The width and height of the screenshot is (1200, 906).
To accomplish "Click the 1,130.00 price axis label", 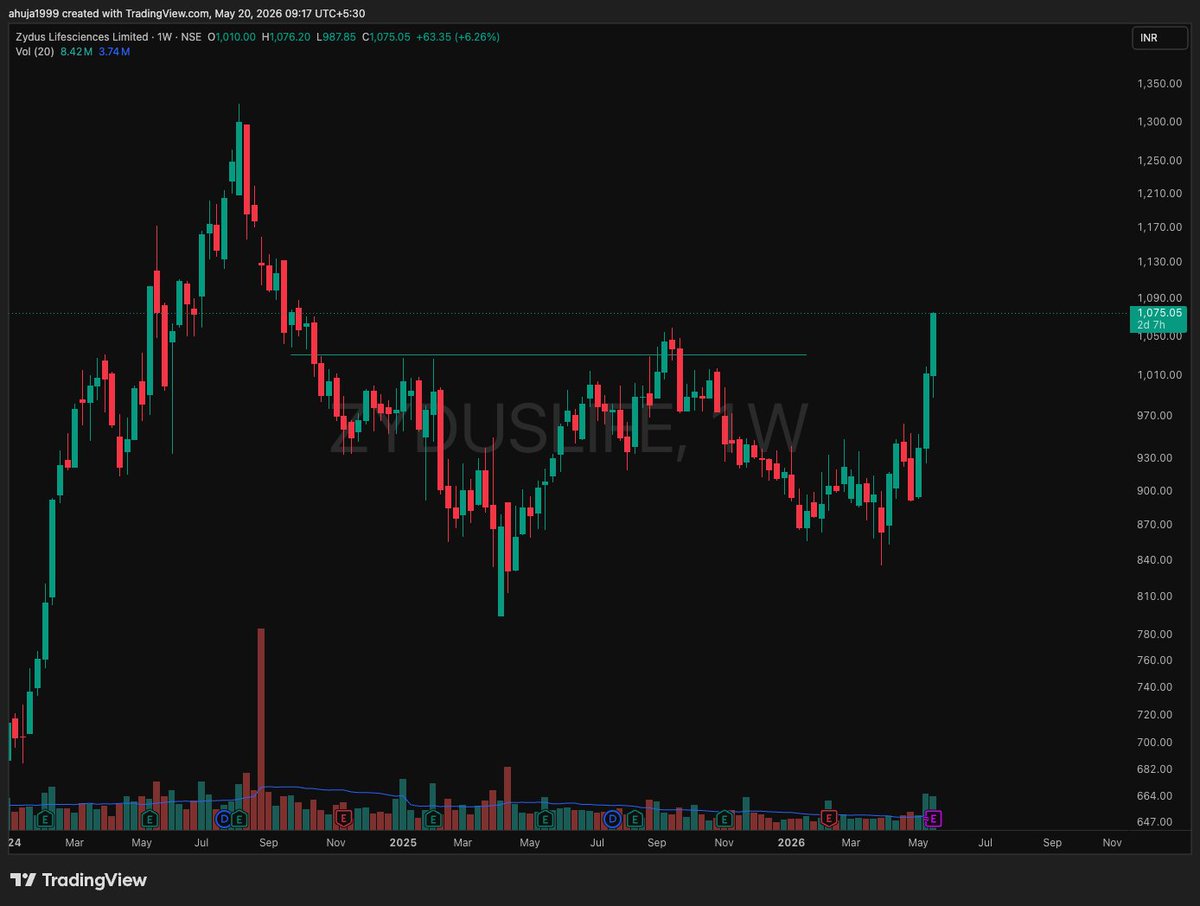I will pos(1160,262).
